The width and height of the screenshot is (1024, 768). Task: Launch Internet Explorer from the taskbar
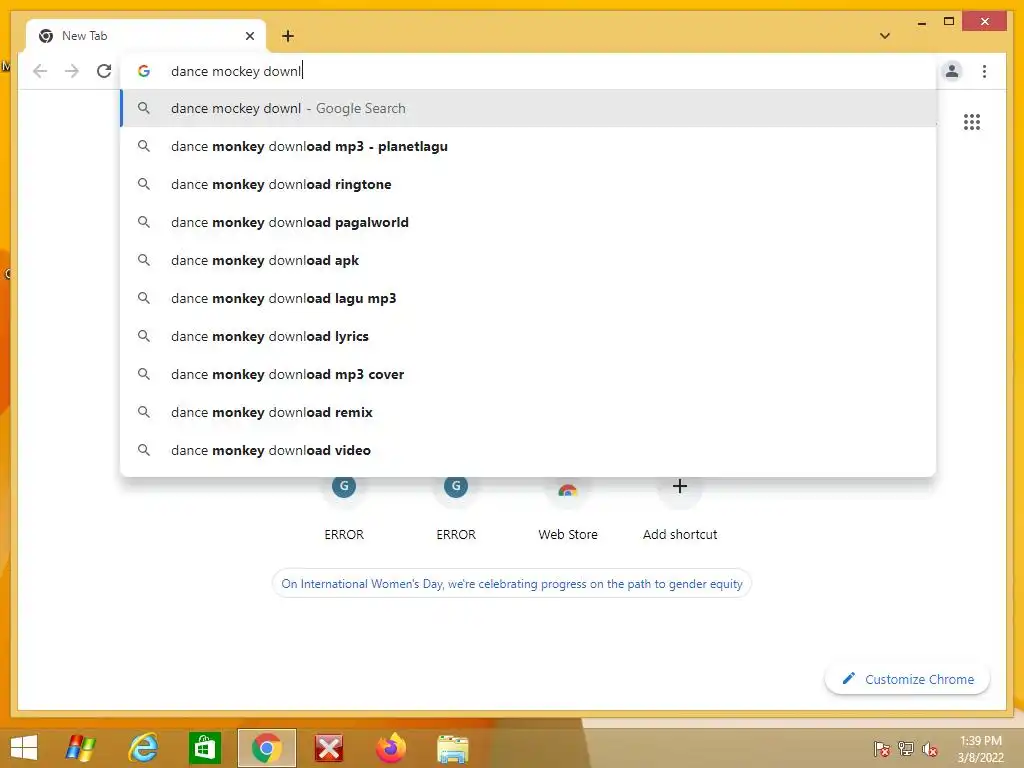click(143, 748)
